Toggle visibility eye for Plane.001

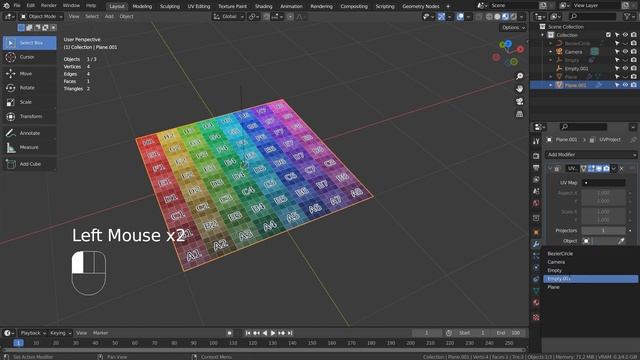click(625, 85)
